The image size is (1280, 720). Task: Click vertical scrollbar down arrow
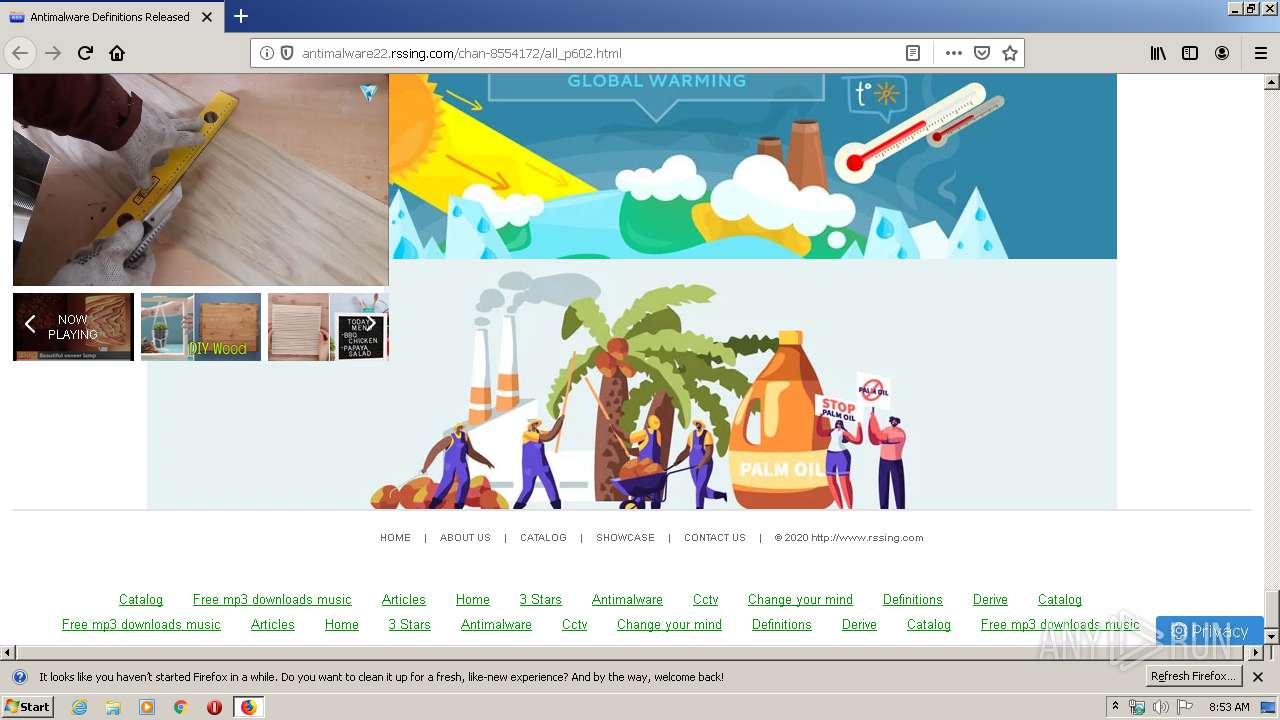coord(1271,636)
